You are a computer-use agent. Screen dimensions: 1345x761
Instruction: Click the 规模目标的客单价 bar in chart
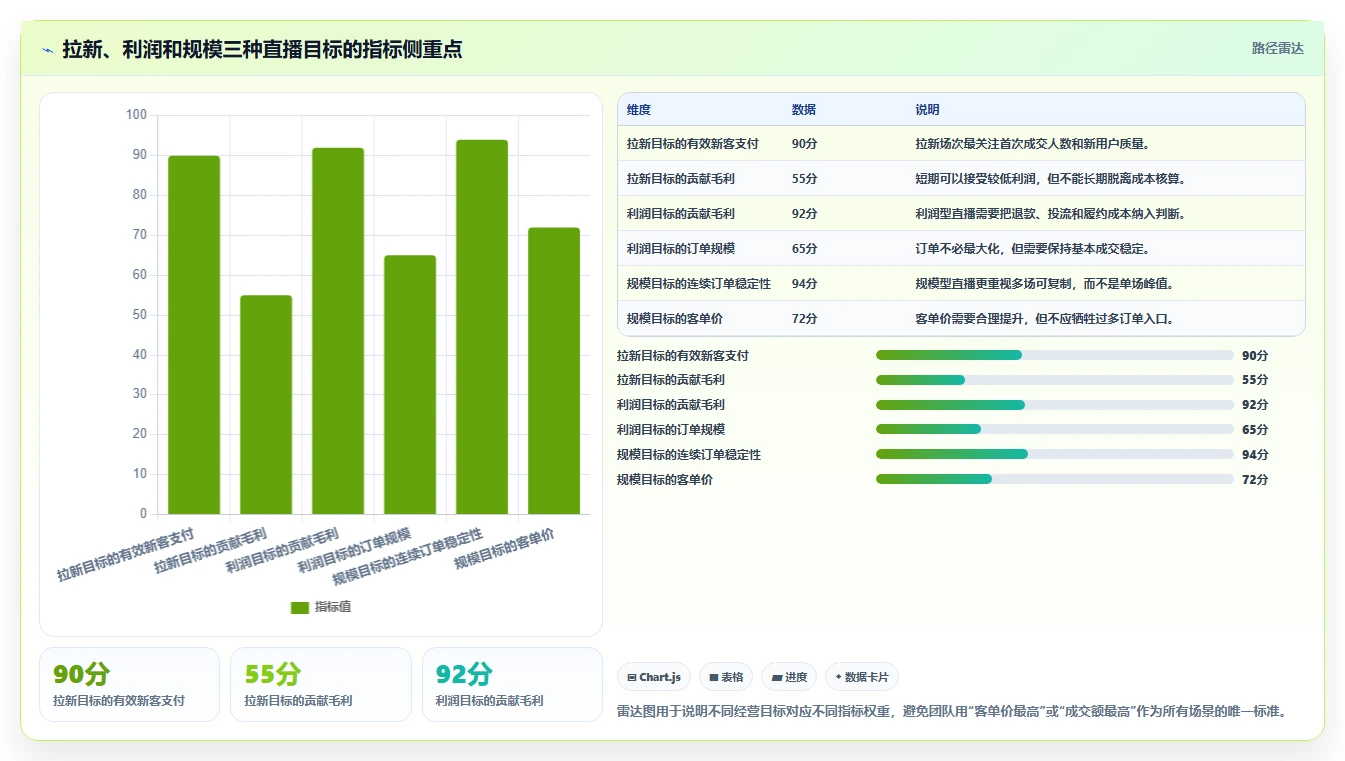click(554, 371)
